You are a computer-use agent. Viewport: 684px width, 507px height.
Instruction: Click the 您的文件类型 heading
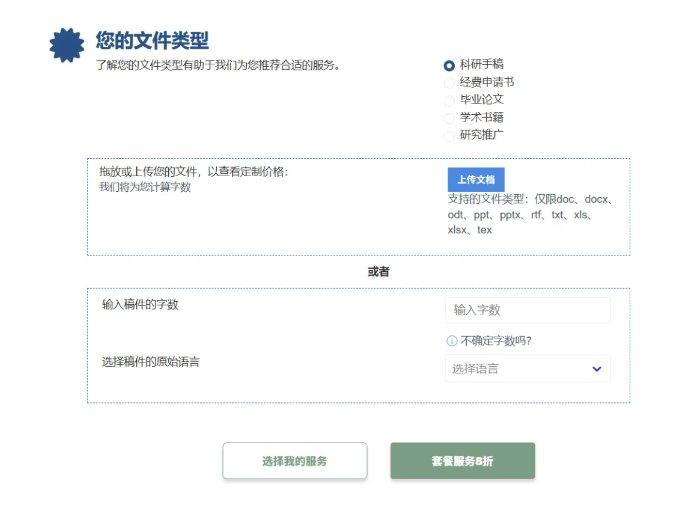(x=152, y=41)
